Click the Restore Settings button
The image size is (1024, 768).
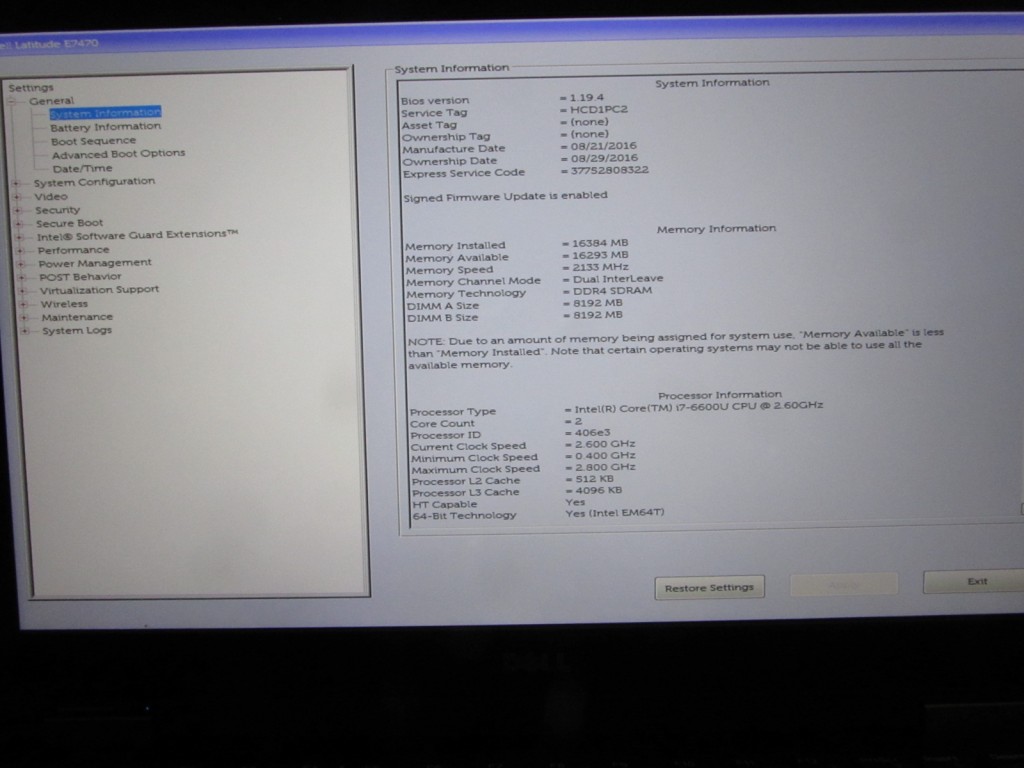[709, 588]
